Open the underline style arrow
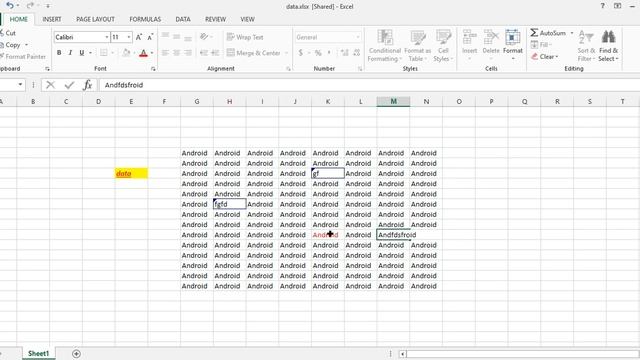This screenshot has height=360, width=640. point(90,53)
